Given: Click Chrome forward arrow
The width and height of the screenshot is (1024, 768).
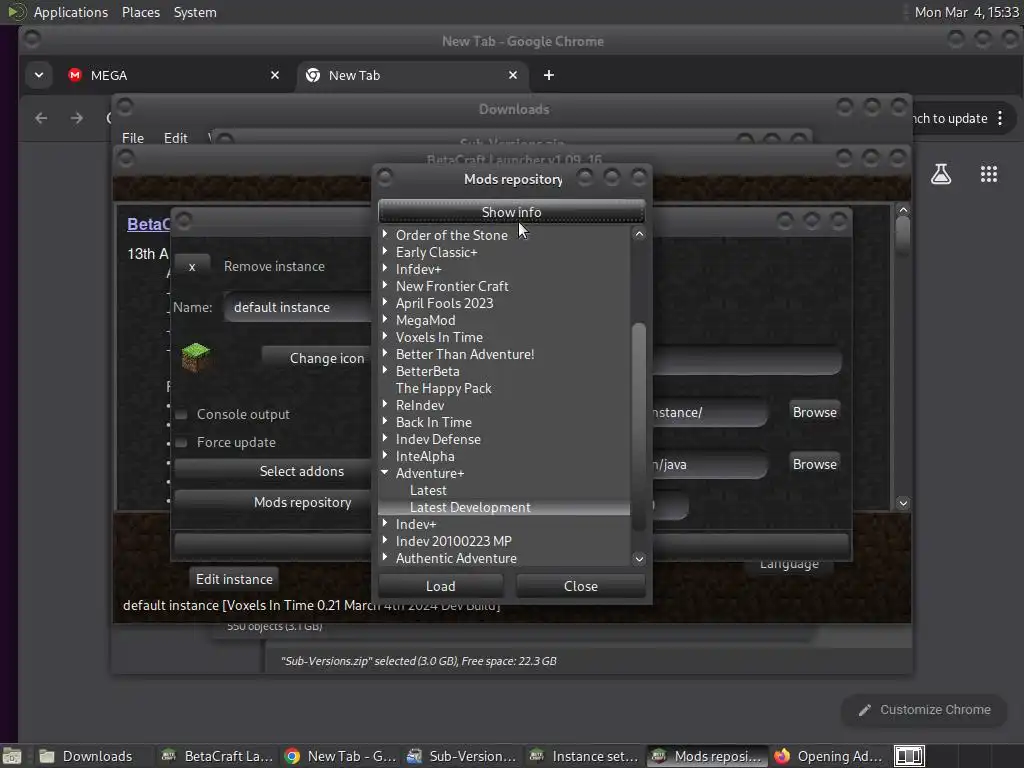Looking at the screenshot, I should [76, 118].
